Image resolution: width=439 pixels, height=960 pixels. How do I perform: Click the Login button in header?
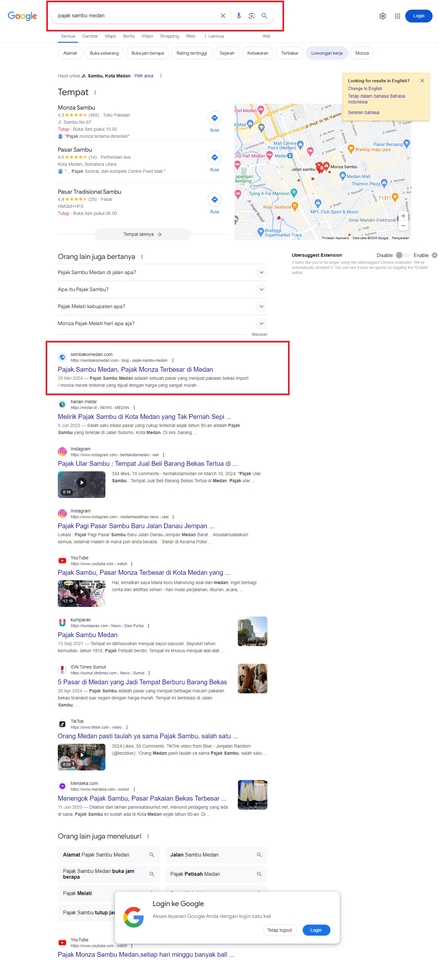[419, 16]
